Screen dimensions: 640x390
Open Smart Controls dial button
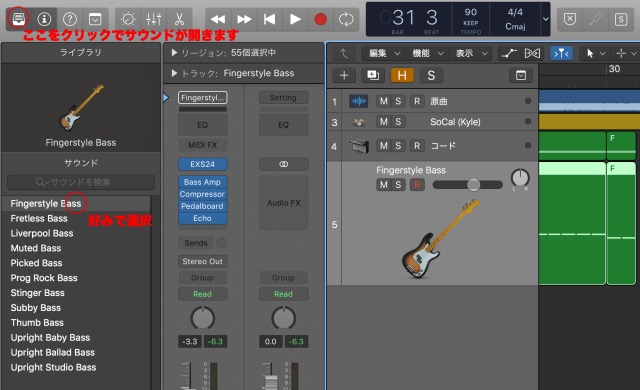(x=128, y=19)
